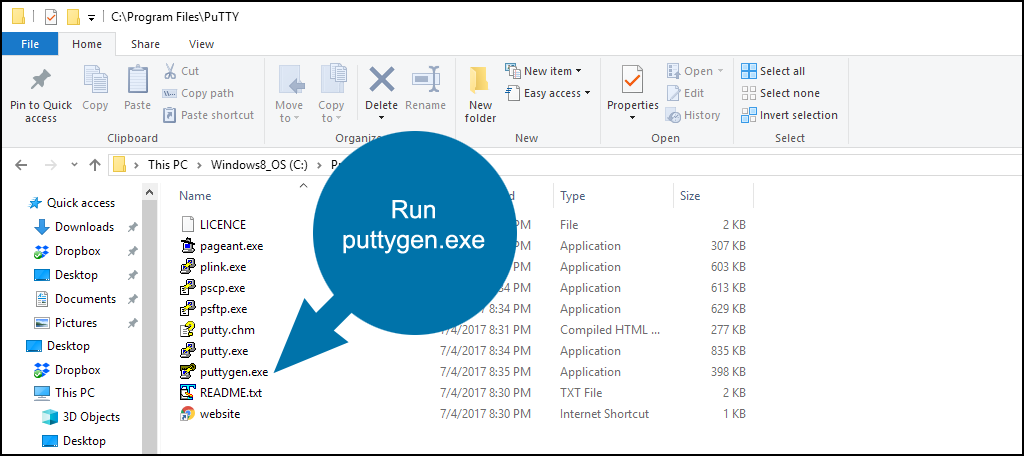Click the puttygen.exe key icon

[x=188, y=372]
